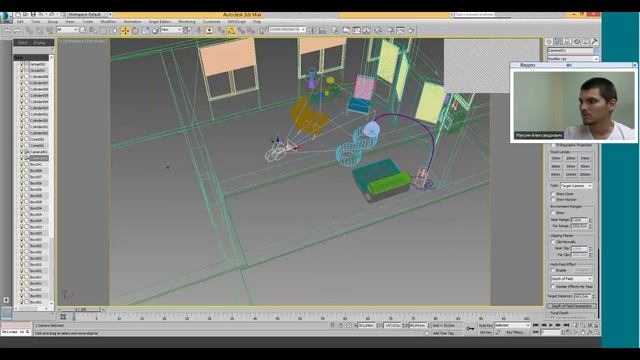This screenshot has height=360, width=640.
Task: Click the Percent Snap toggle icon
Action: (x=241, y=31)
